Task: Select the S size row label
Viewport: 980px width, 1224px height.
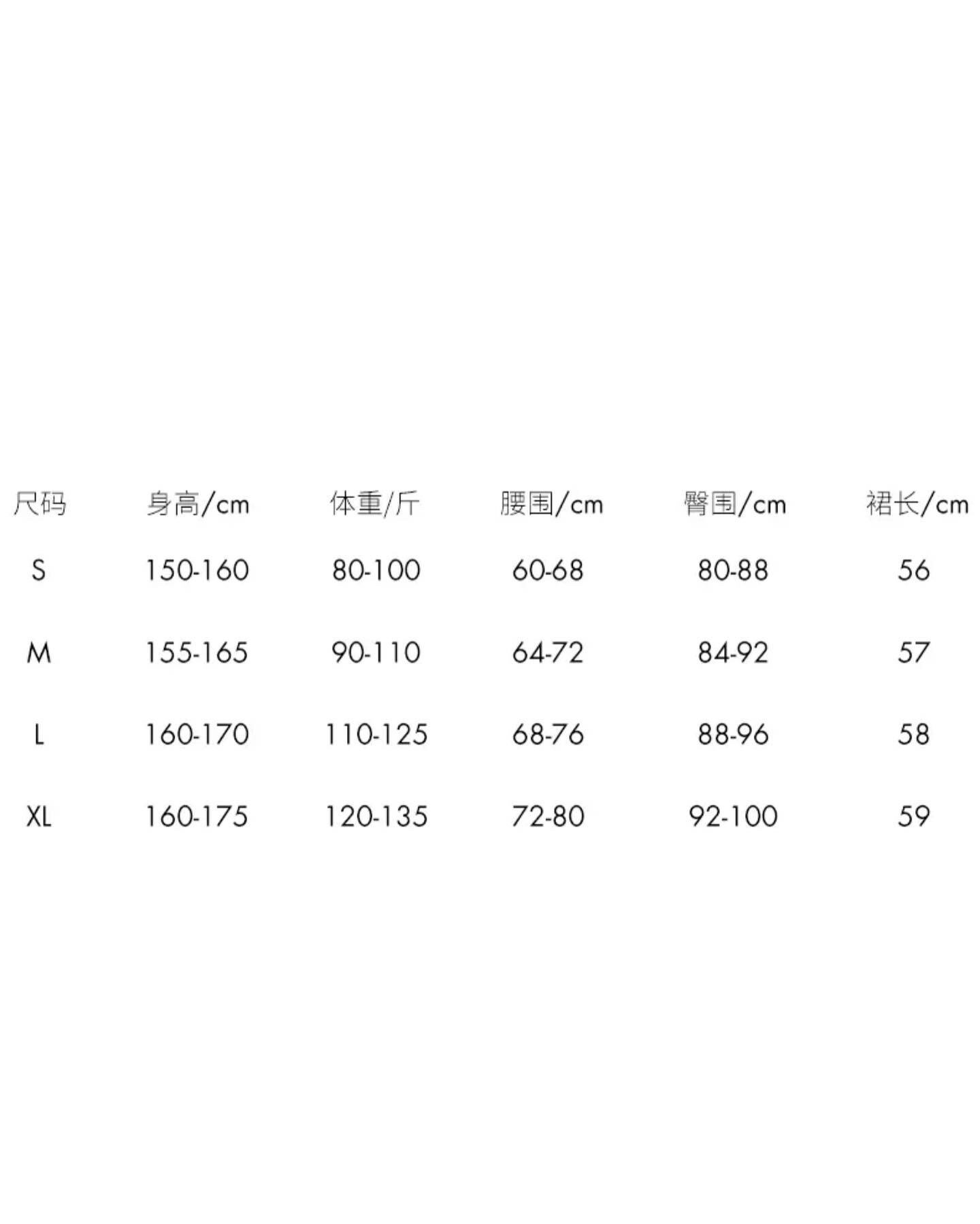Action: click(39, 570)
